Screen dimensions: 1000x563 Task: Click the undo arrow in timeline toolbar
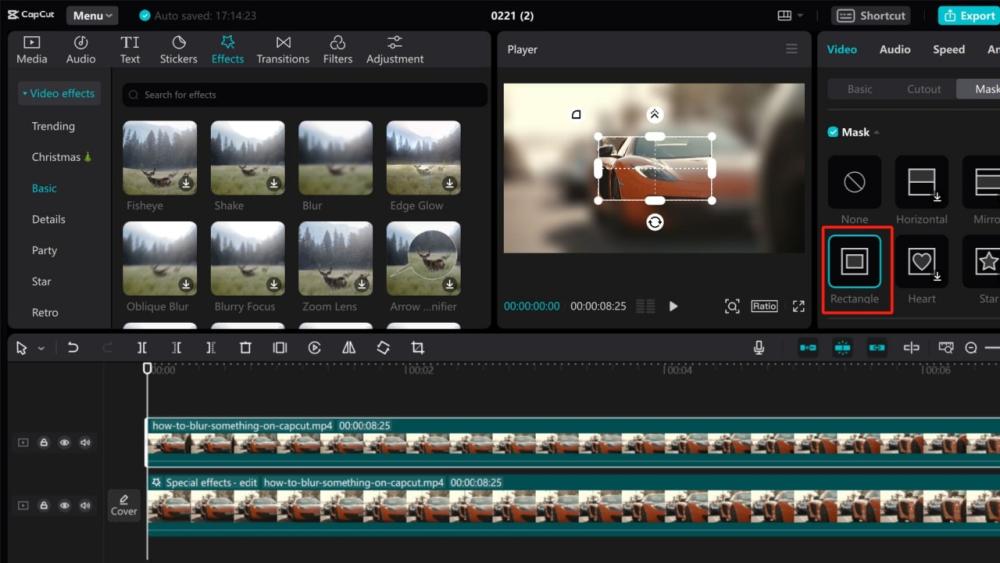point(73,348)
